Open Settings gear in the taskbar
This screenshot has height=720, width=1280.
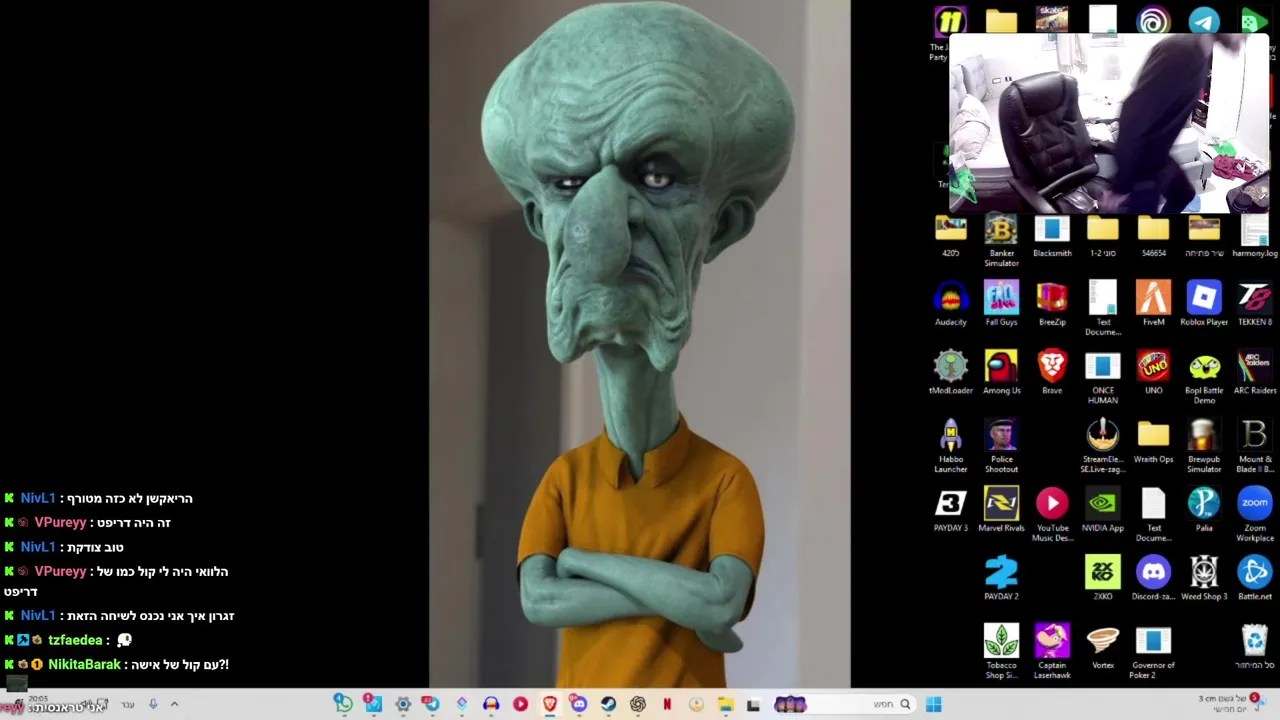click(403, 704)
